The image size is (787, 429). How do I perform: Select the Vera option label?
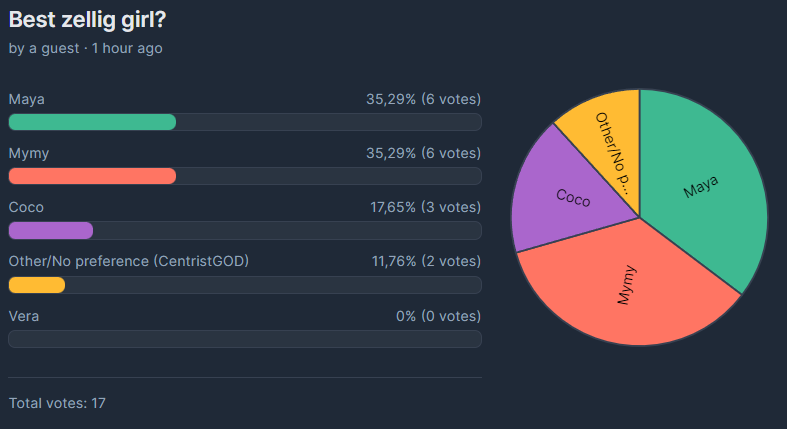point(24,316)
